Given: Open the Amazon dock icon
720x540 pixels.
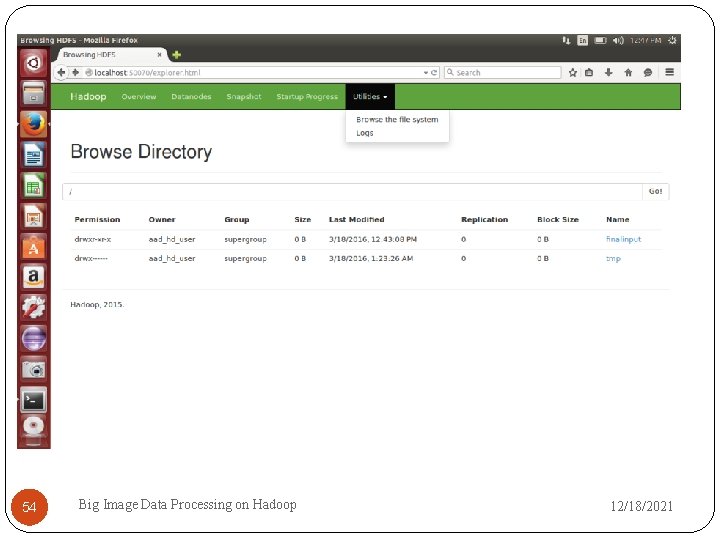Looking at the screenshot, I should point(34,277).
